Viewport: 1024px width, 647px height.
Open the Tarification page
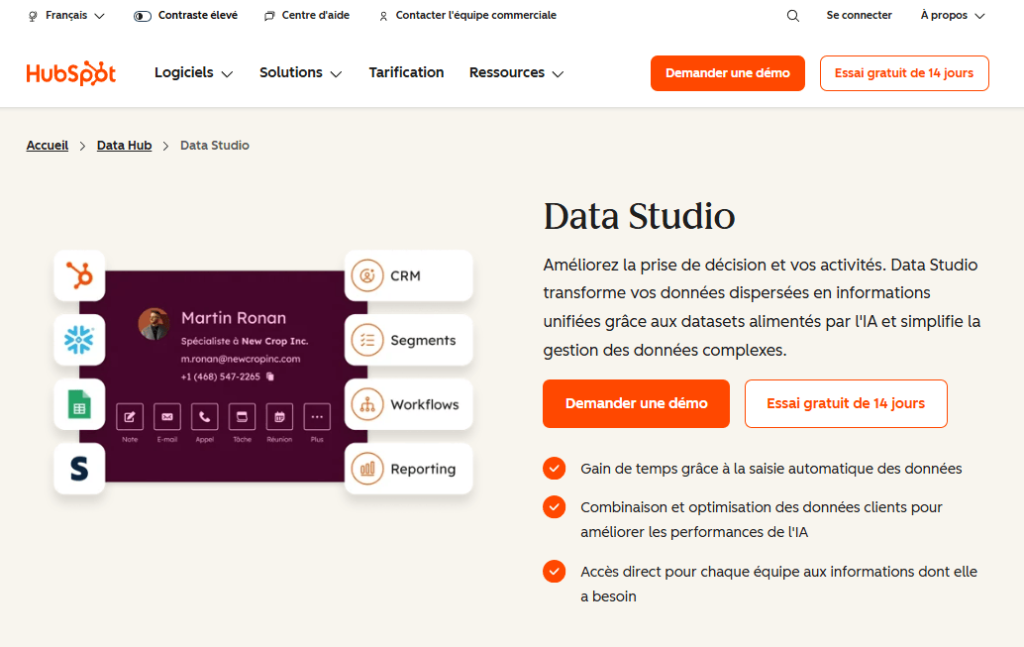[406, 72]
